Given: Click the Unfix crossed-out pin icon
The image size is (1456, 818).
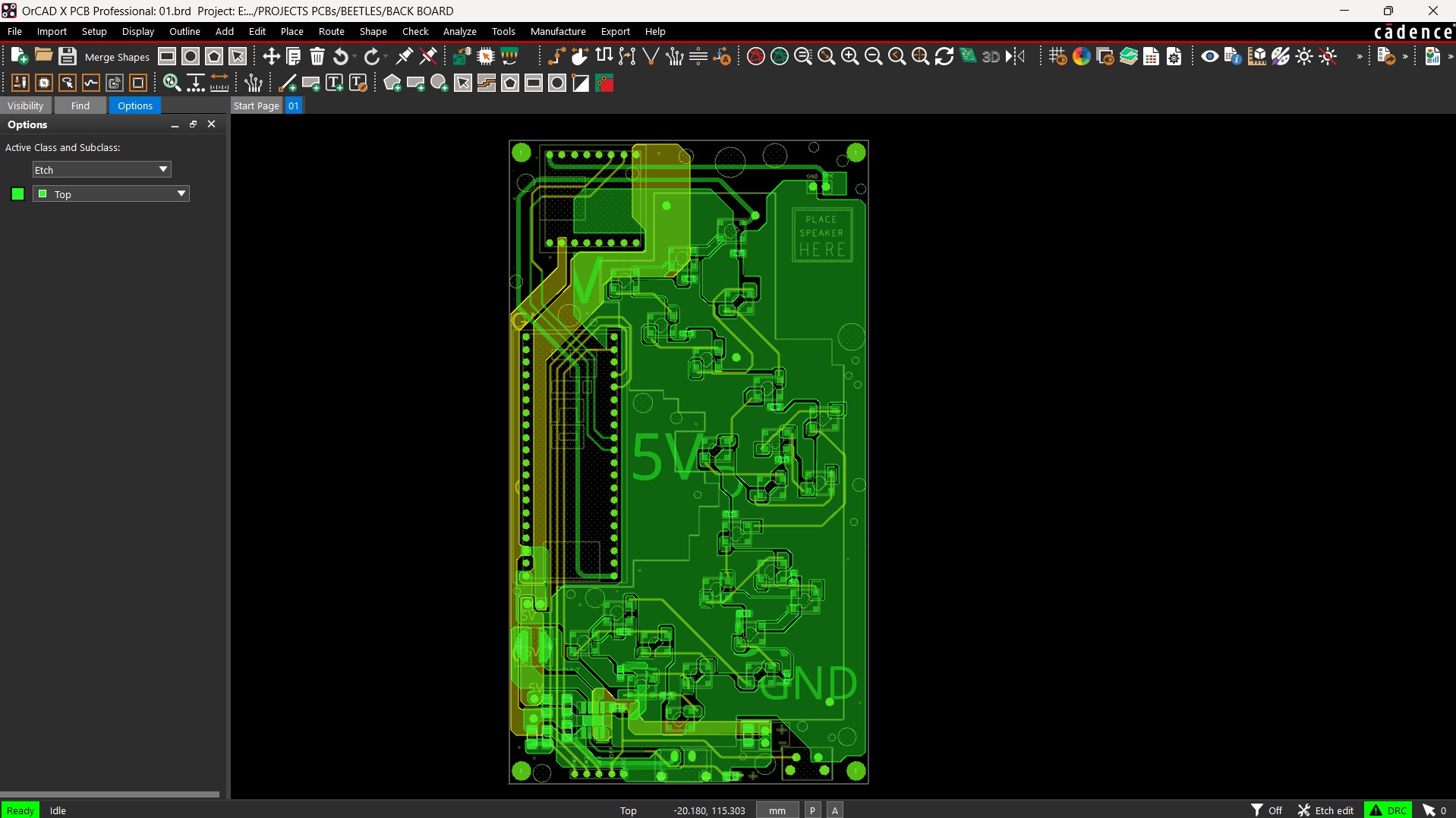Looking at the screenshot, I should 428,56.
